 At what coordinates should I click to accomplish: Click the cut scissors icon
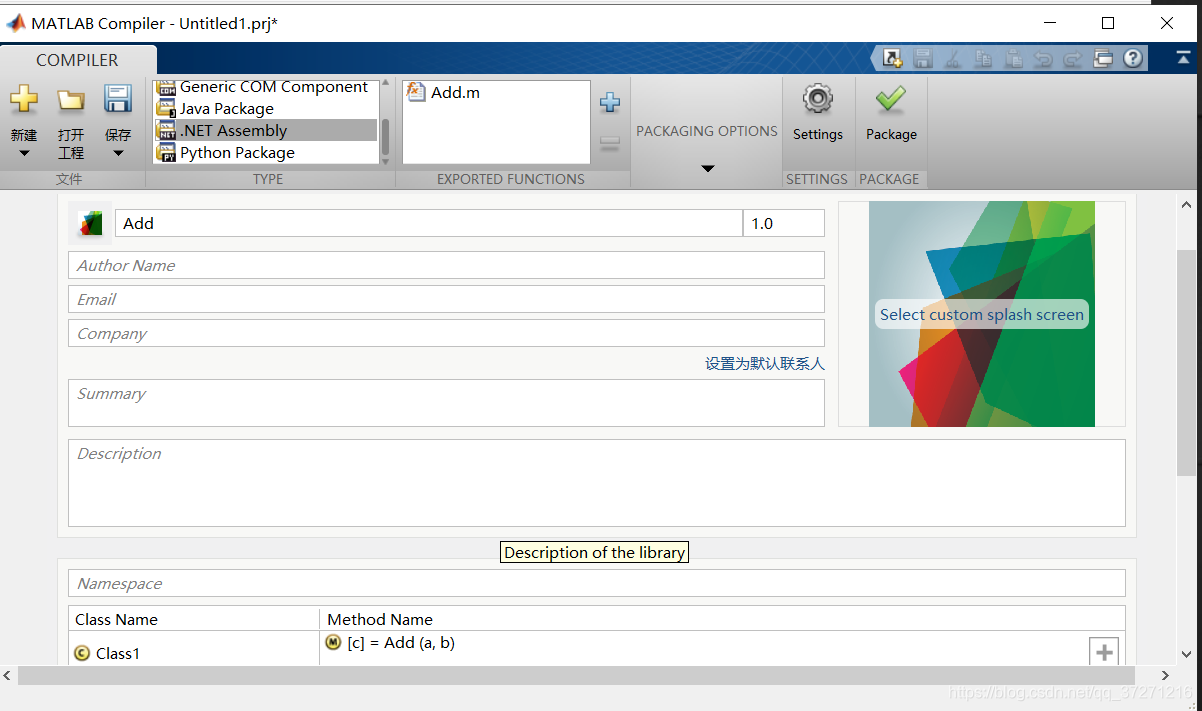[x=953, y=59]
